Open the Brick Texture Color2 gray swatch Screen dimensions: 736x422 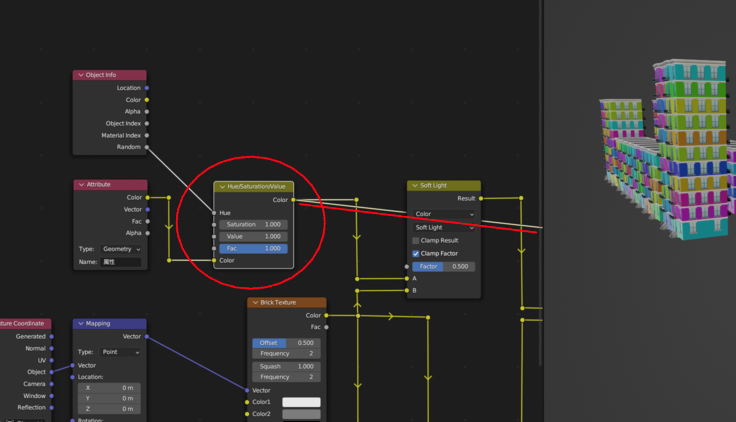tap(301, 414)
